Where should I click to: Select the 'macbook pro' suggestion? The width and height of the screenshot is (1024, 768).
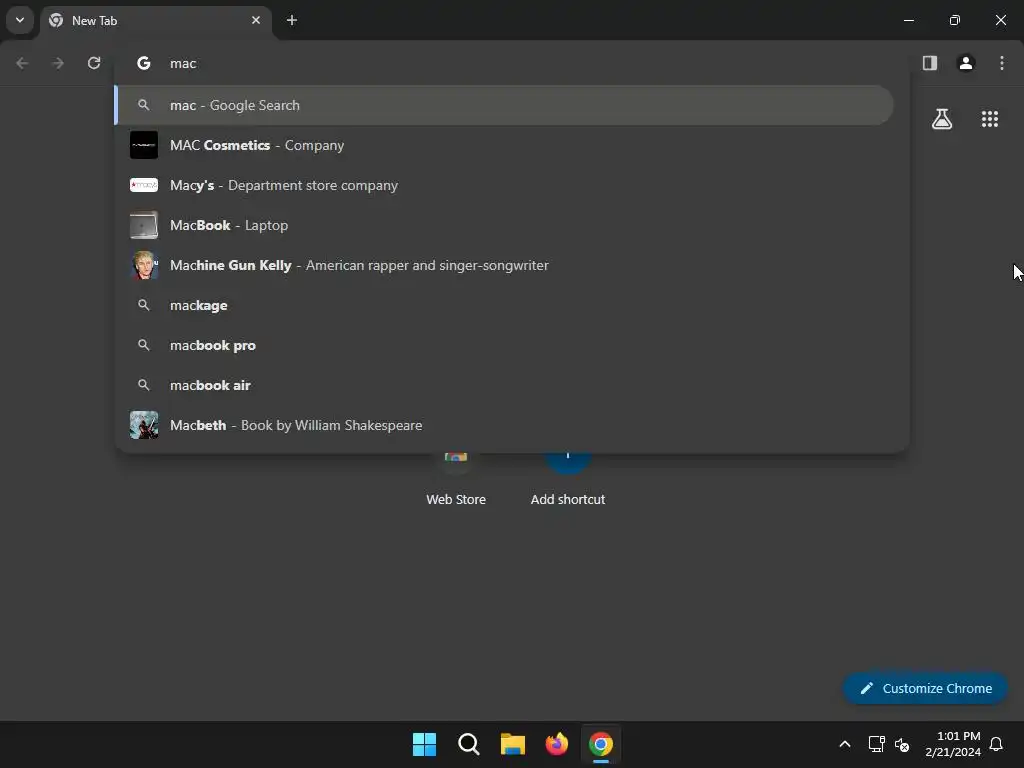tap(504, 345)
